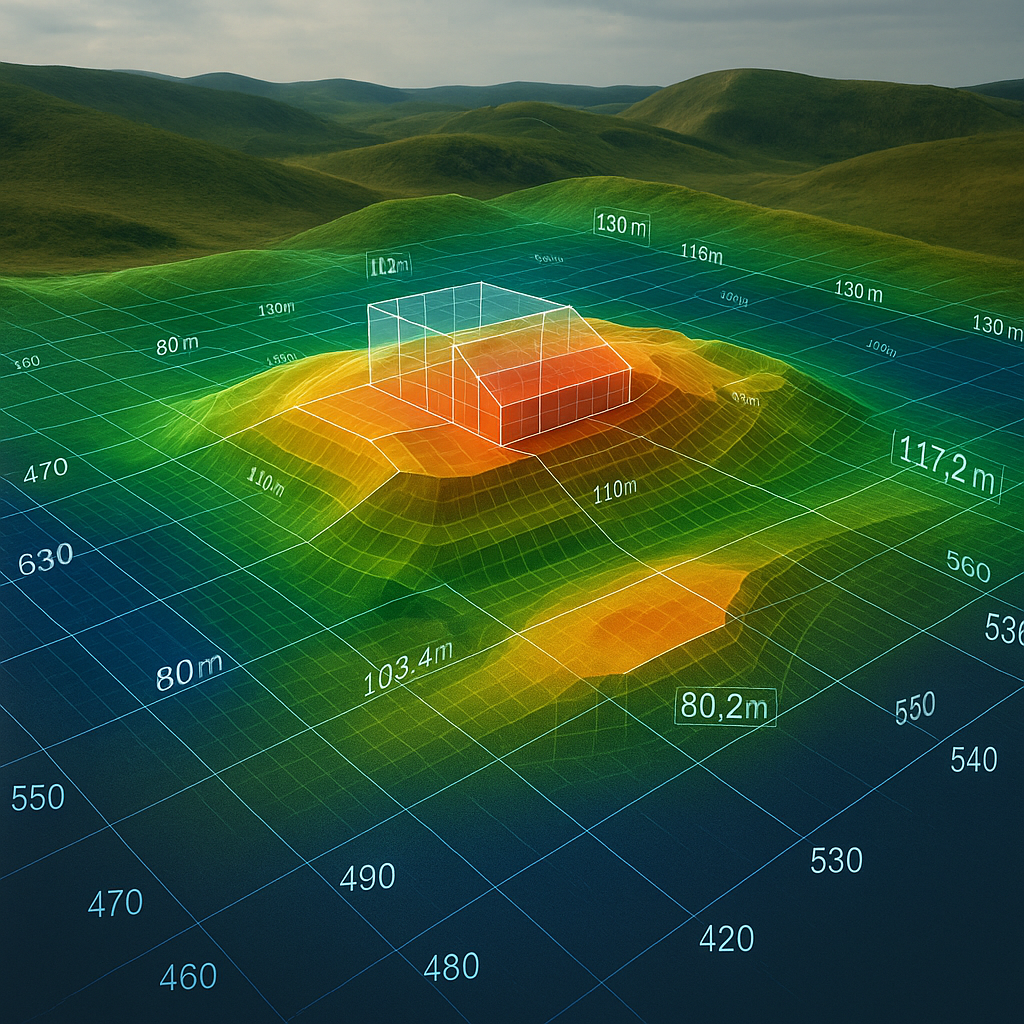Select the boxed 130 m elevation label

point(622,226)
